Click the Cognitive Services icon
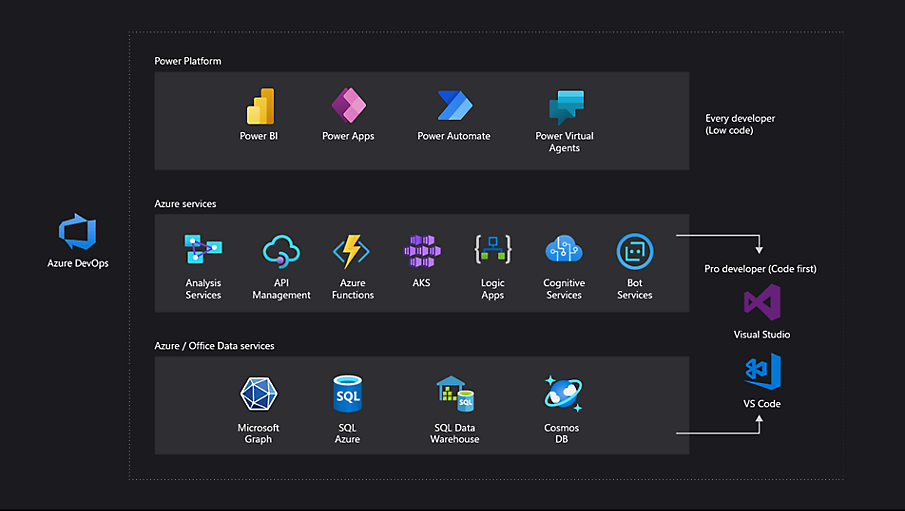Viewport: 905px width, 511px height. [564, 250]
